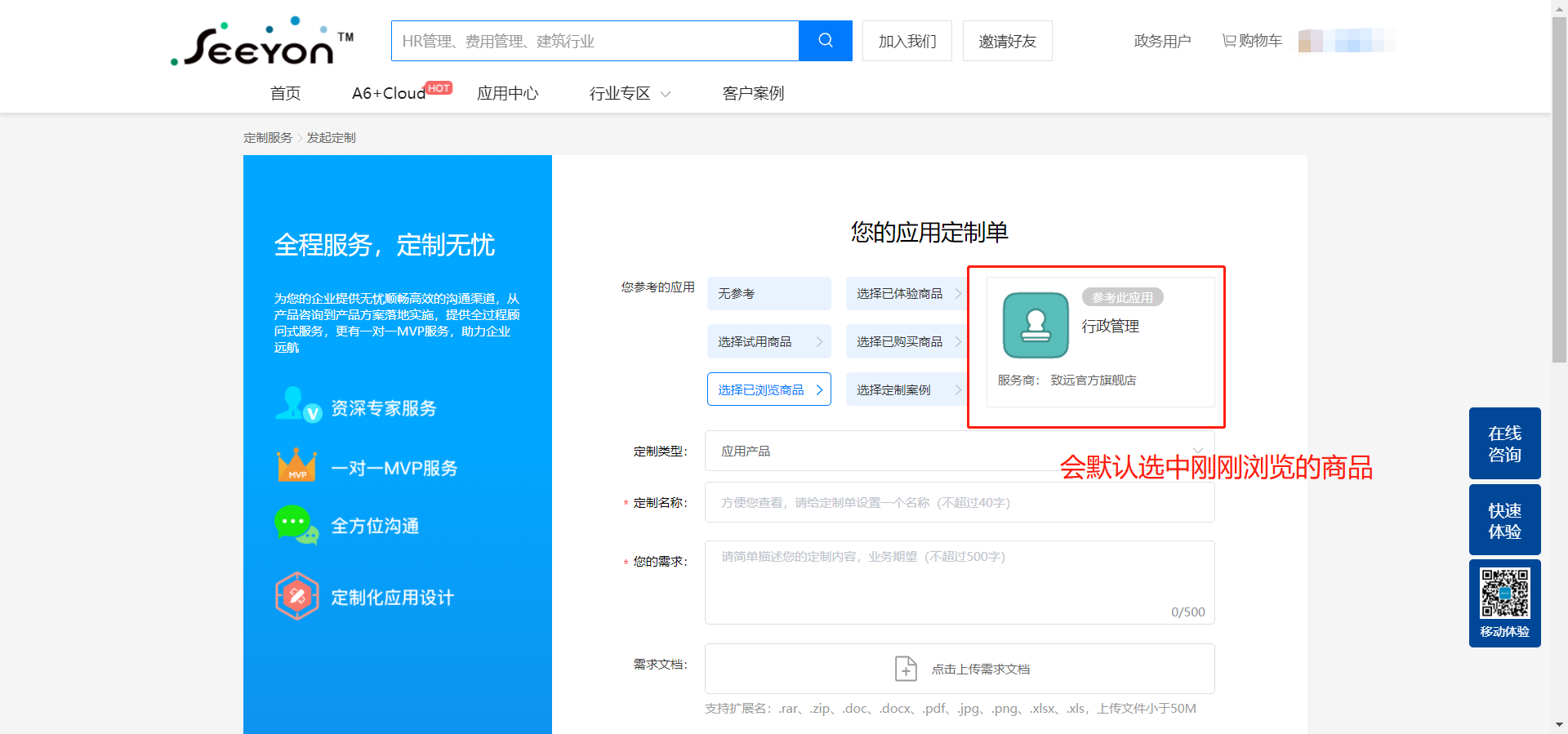
Task: Expand 选择试用商品 option
Action: click(x=769, y=341)
